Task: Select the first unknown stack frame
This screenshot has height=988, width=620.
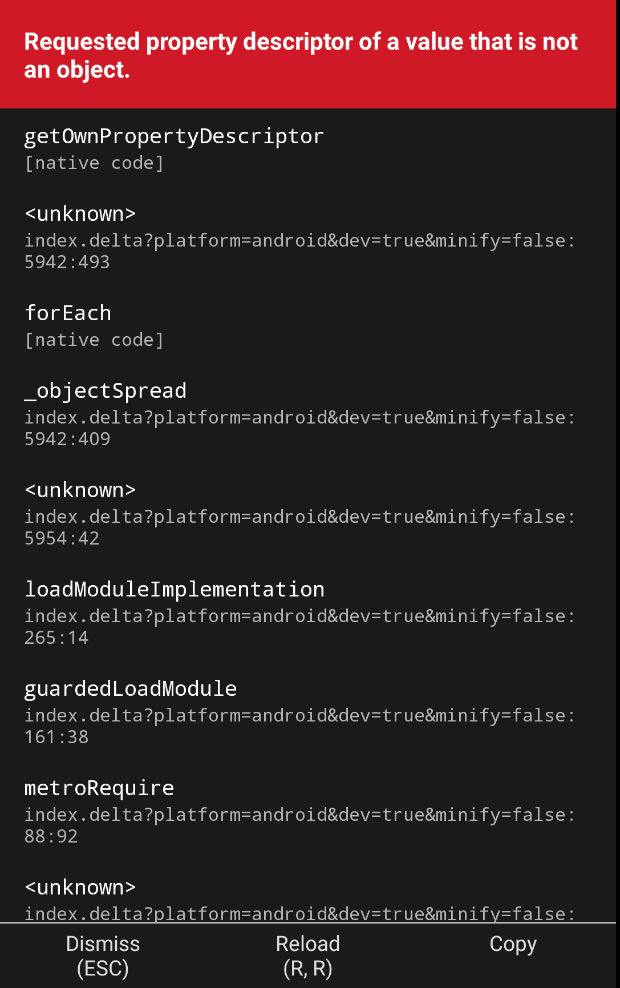Action: click(x=80, y=213)
